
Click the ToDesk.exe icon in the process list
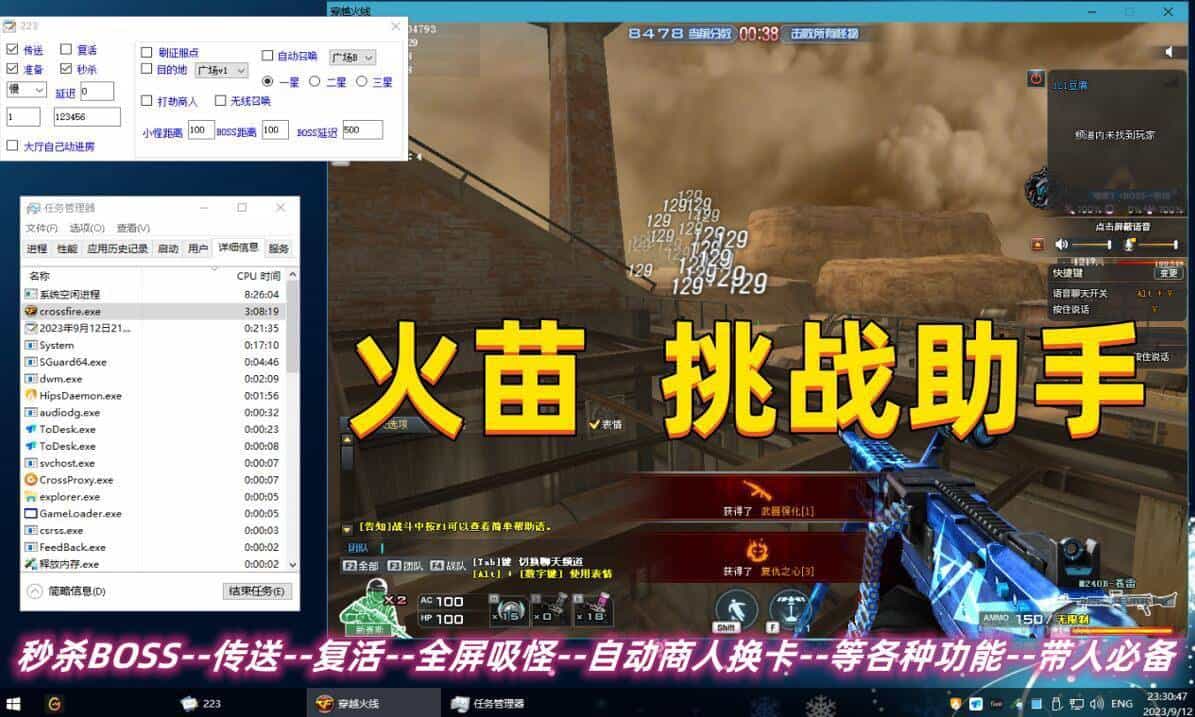pyautogui.click(x=33, y=429)
